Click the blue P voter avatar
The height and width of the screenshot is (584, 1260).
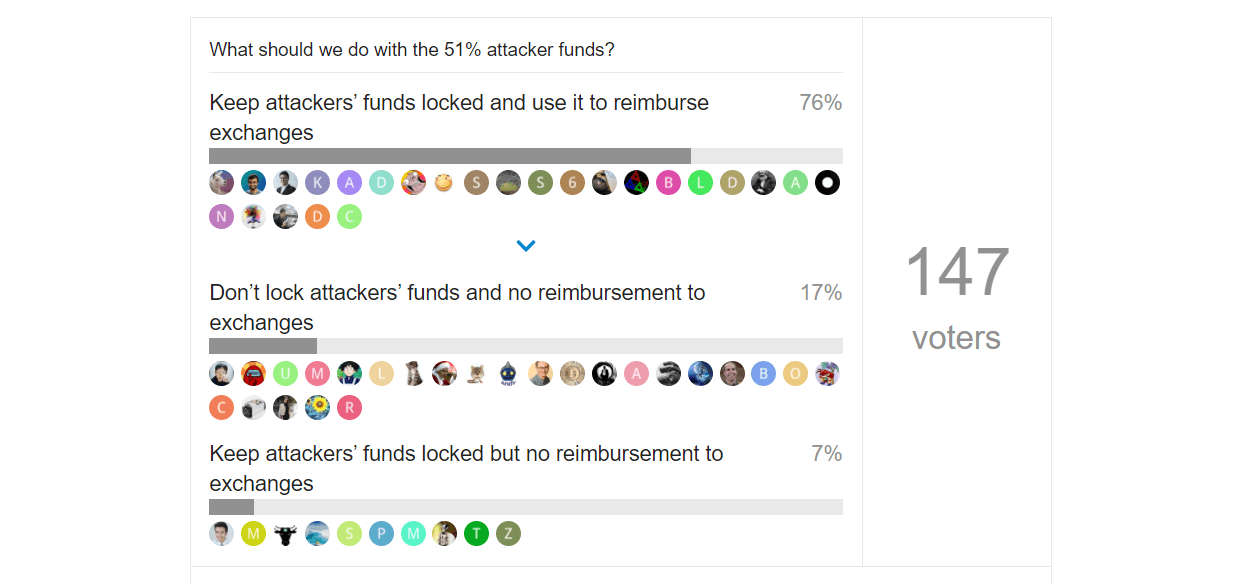pos(381,533)
